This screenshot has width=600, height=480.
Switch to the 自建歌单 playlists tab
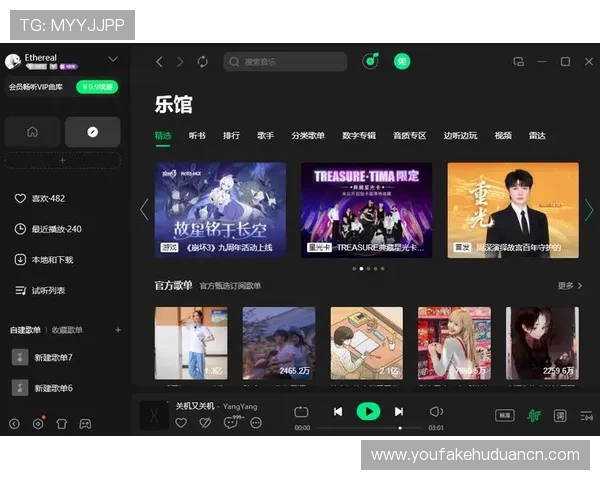tap(25, 330)
